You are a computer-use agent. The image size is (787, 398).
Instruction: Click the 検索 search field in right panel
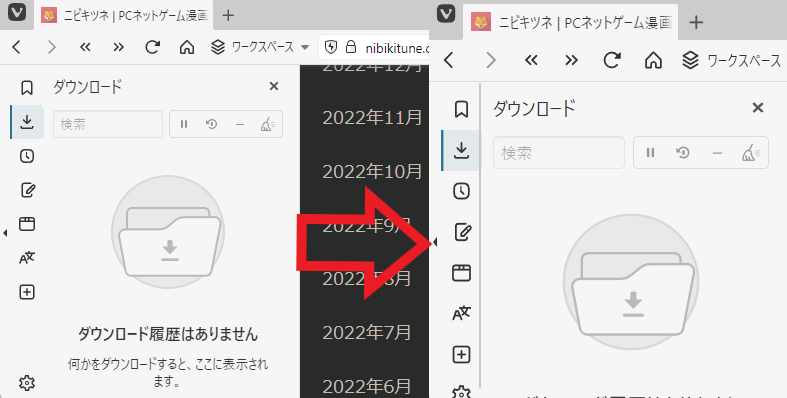559,153
